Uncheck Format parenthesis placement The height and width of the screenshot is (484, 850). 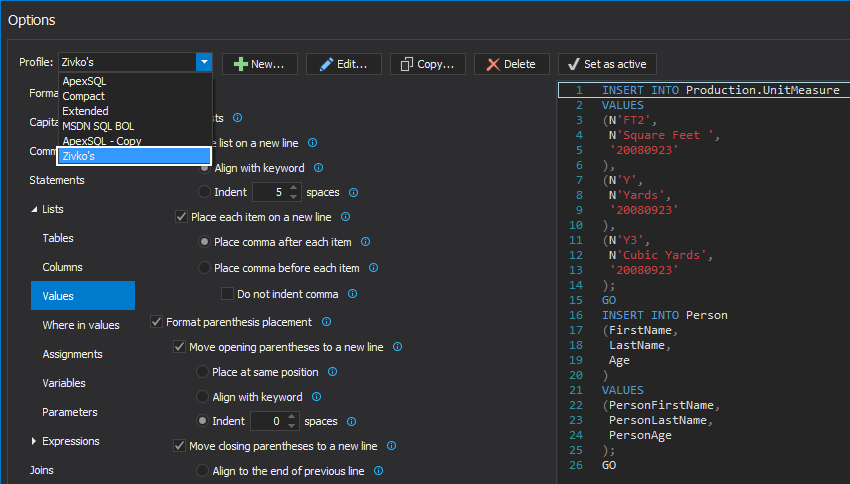pyautogui.click(x=157, y=322)
